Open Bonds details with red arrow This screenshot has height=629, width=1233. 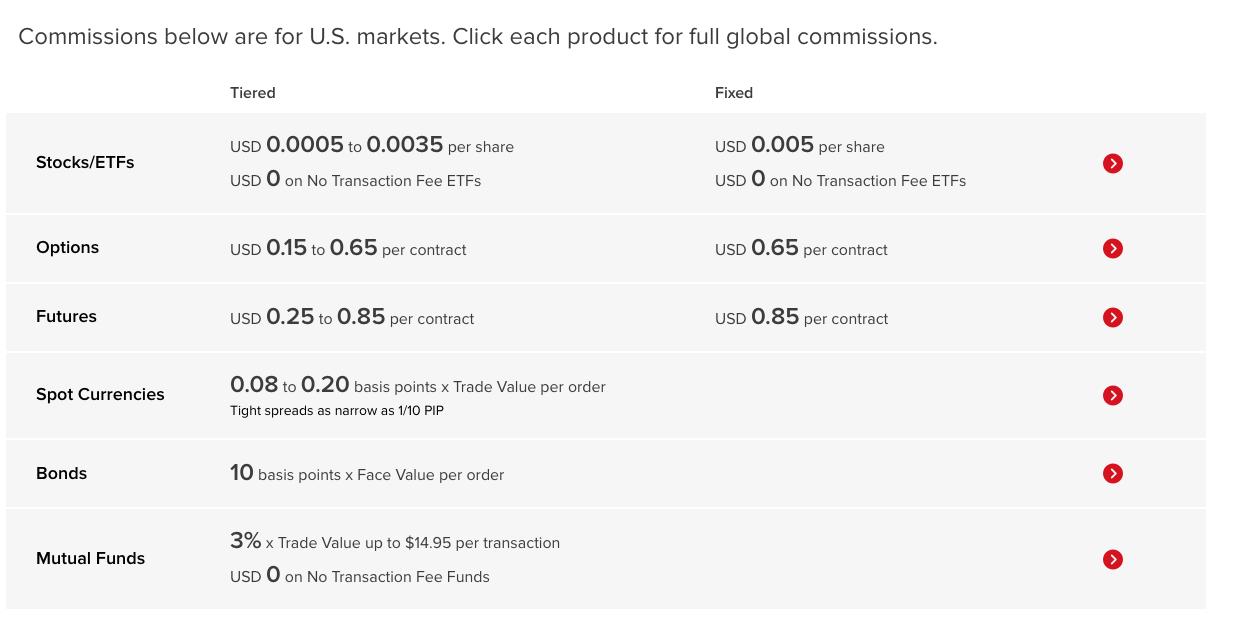coord(1112,473)
